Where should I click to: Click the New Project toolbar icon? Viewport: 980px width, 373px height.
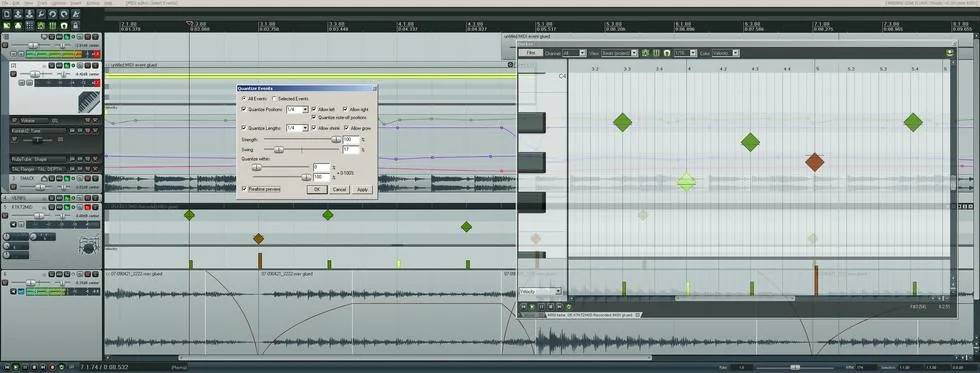point(6,14)
